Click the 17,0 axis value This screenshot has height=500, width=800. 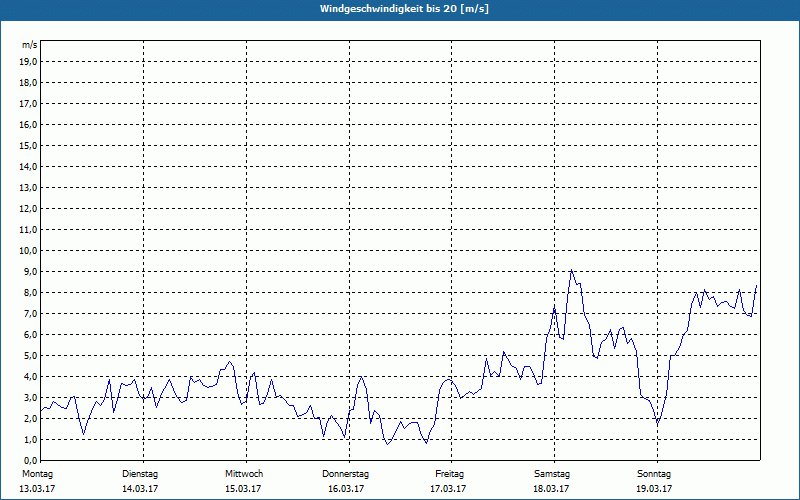coord(27,104)
